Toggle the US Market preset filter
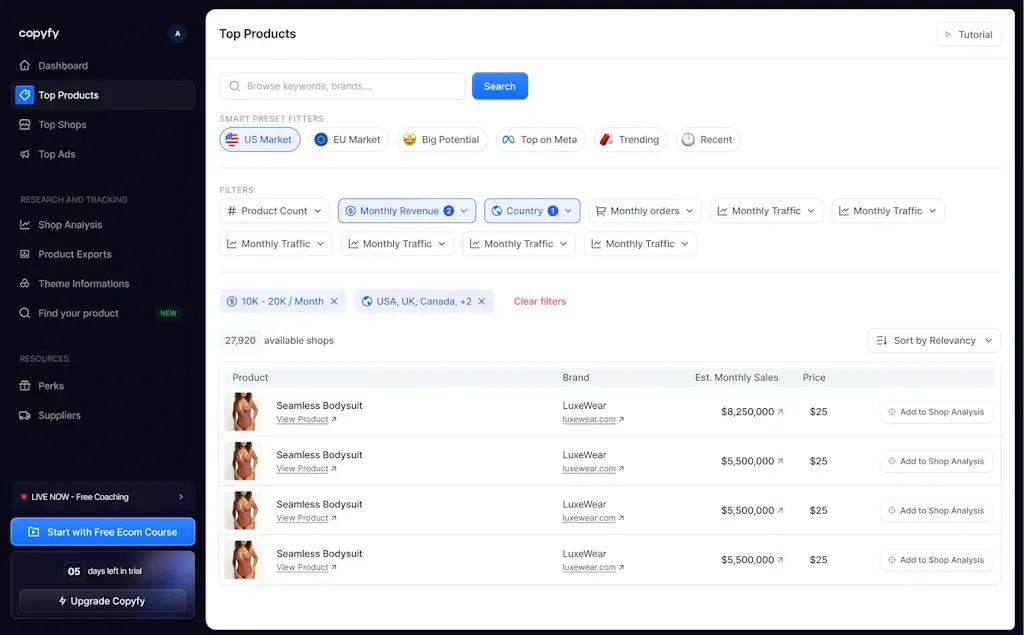The image size is (1024, 635). pos(260,140)
